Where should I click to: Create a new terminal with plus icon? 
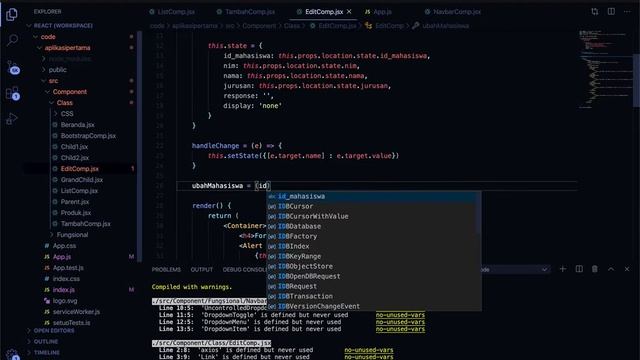563,269
